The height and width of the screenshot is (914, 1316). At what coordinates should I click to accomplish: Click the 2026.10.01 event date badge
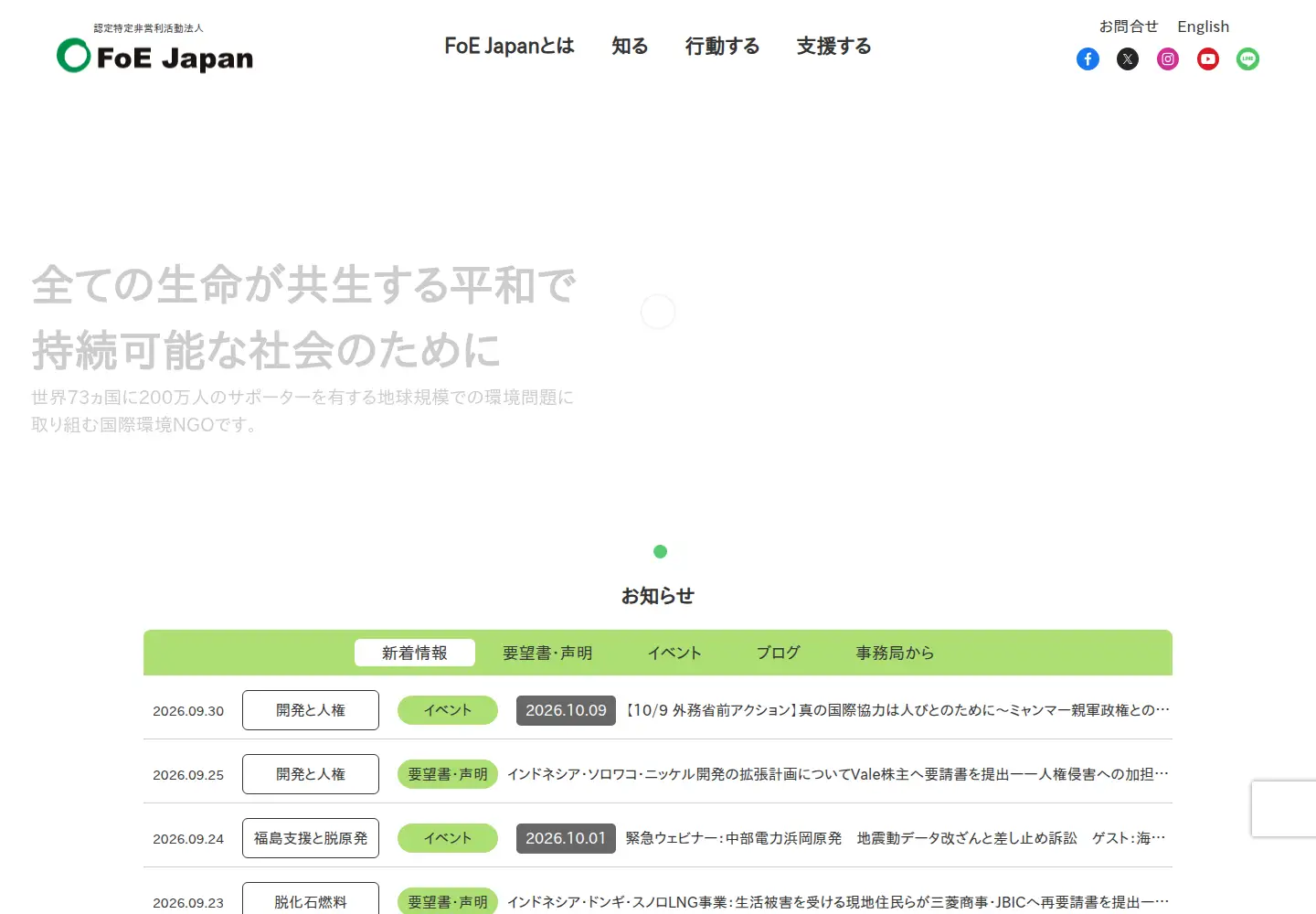566,838
